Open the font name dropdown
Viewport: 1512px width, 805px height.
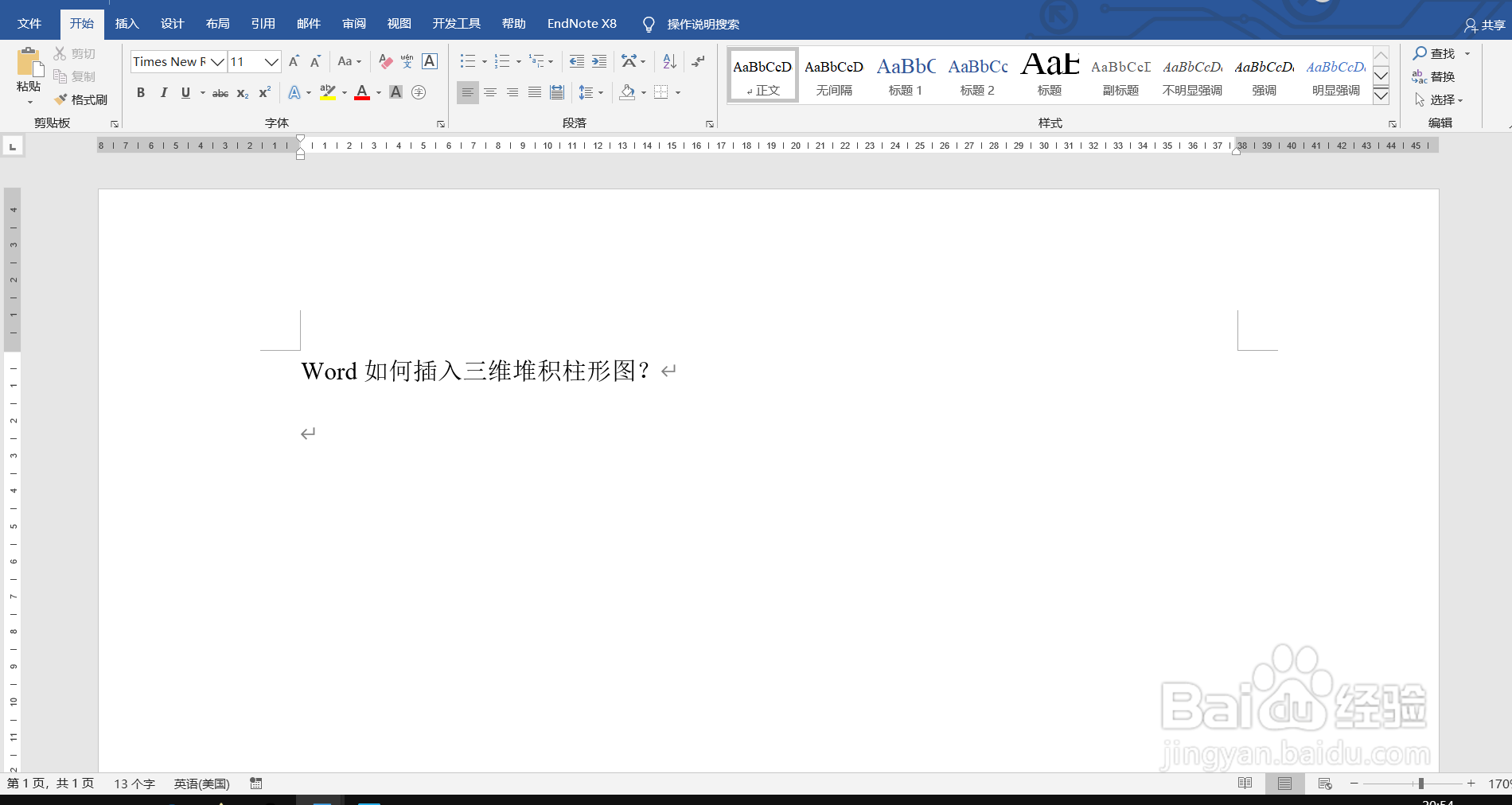[x=217, y=61]
